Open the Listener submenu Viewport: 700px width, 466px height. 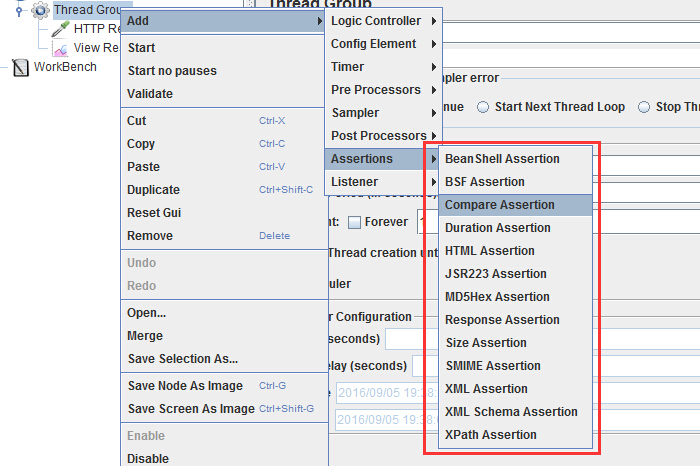[383, 182]
